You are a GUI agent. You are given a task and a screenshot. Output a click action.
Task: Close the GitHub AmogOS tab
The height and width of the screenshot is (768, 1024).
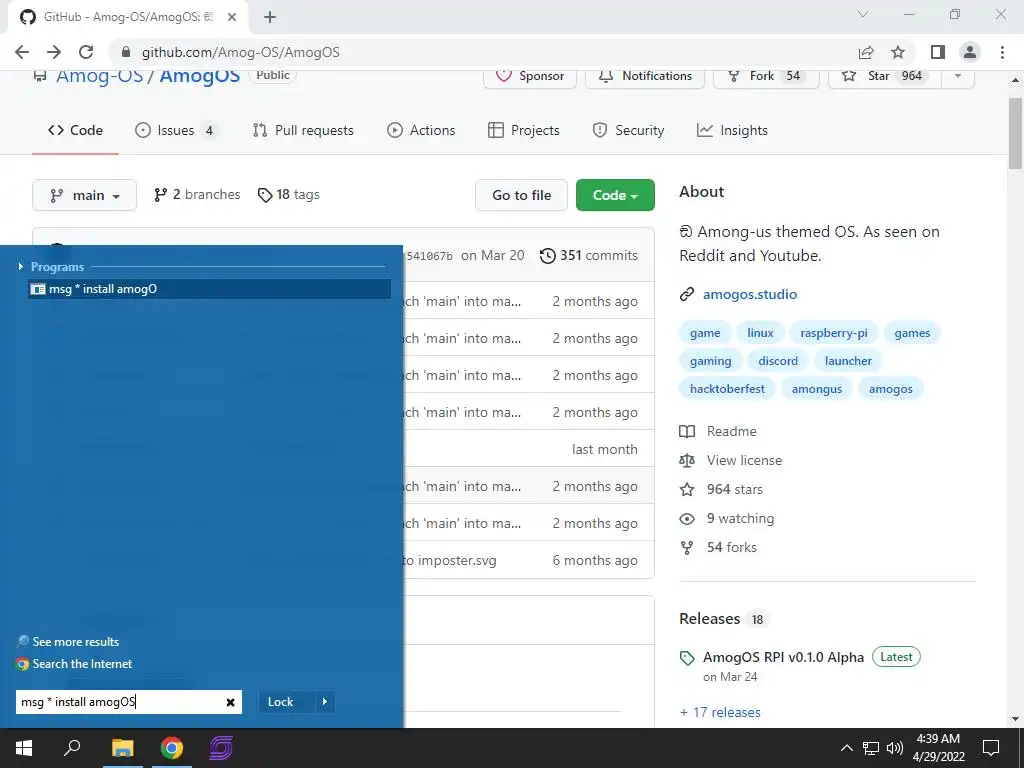[231, 17]
